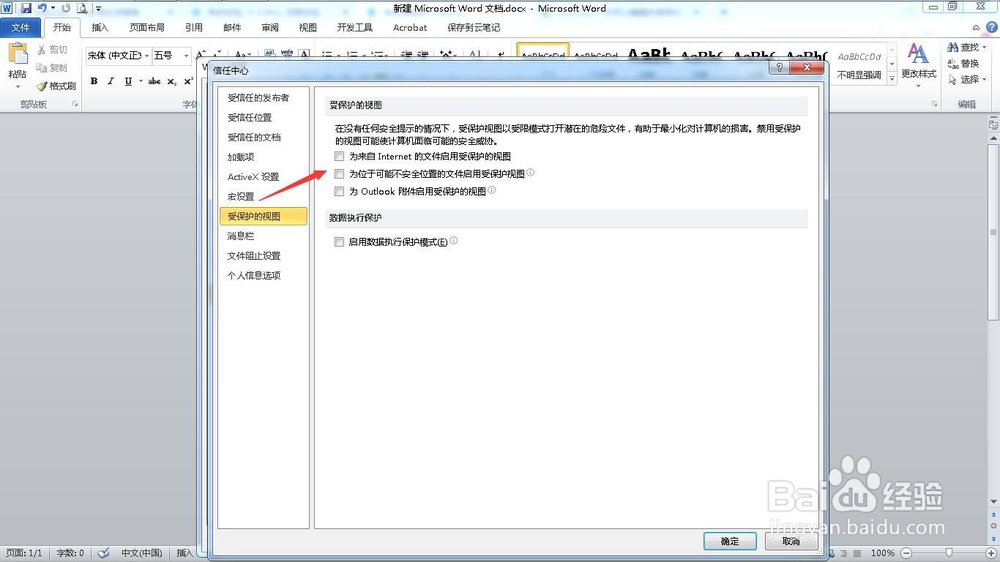Check 为位于可能不安全位置的文件启用受保护视图 checkbox

339,174
